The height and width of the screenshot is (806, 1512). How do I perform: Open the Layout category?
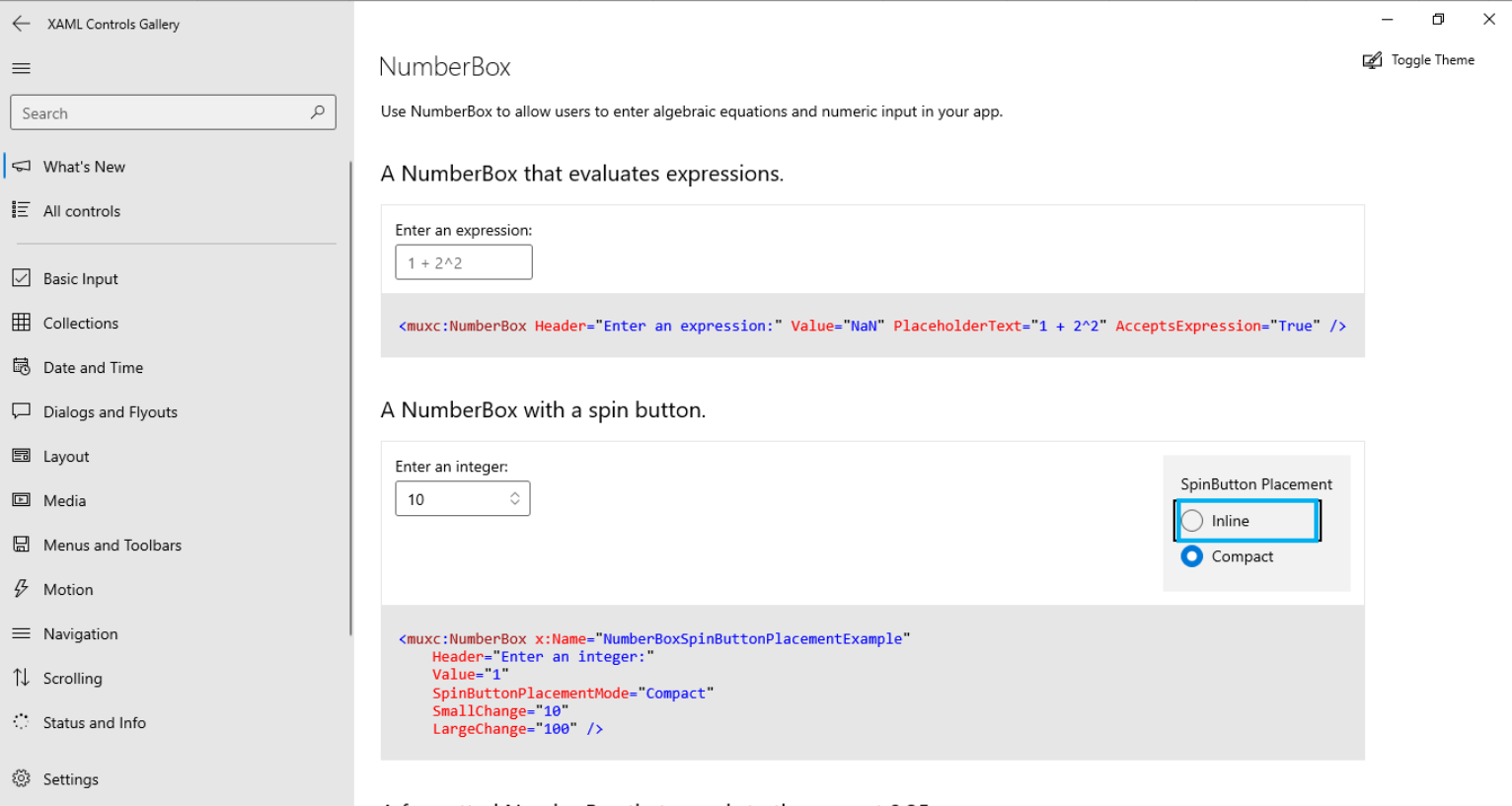[178, 457]
